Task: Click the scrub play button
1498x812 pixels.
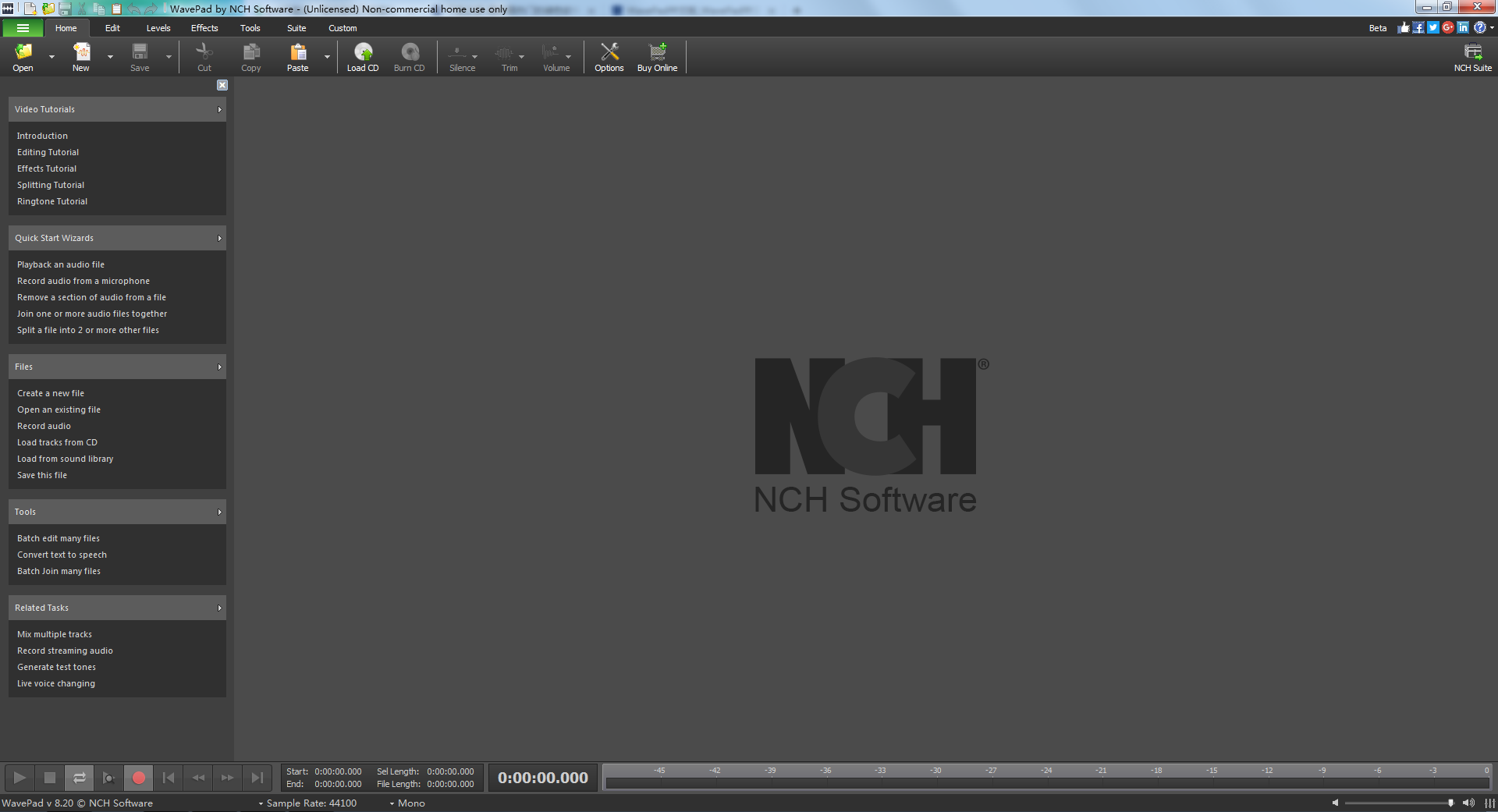Action: pos(109,778)
